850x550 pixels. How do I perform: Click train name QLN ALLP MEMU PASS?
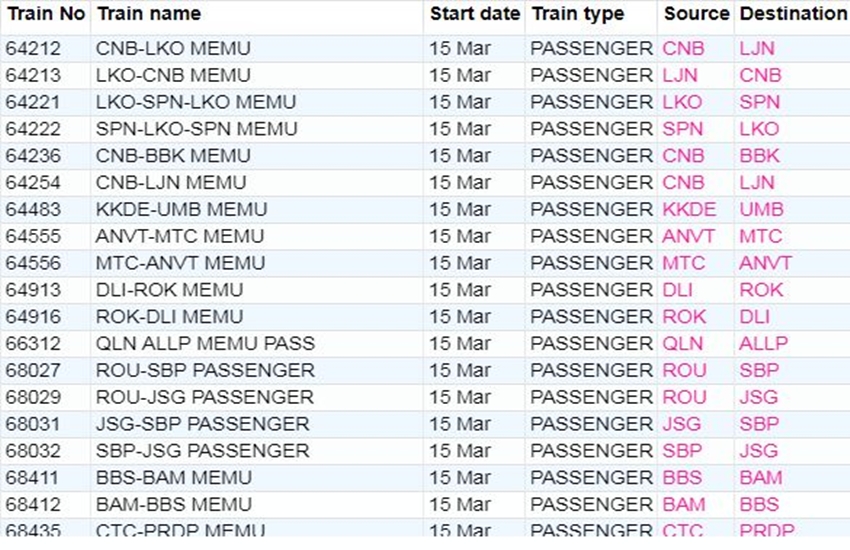[205, 344]
